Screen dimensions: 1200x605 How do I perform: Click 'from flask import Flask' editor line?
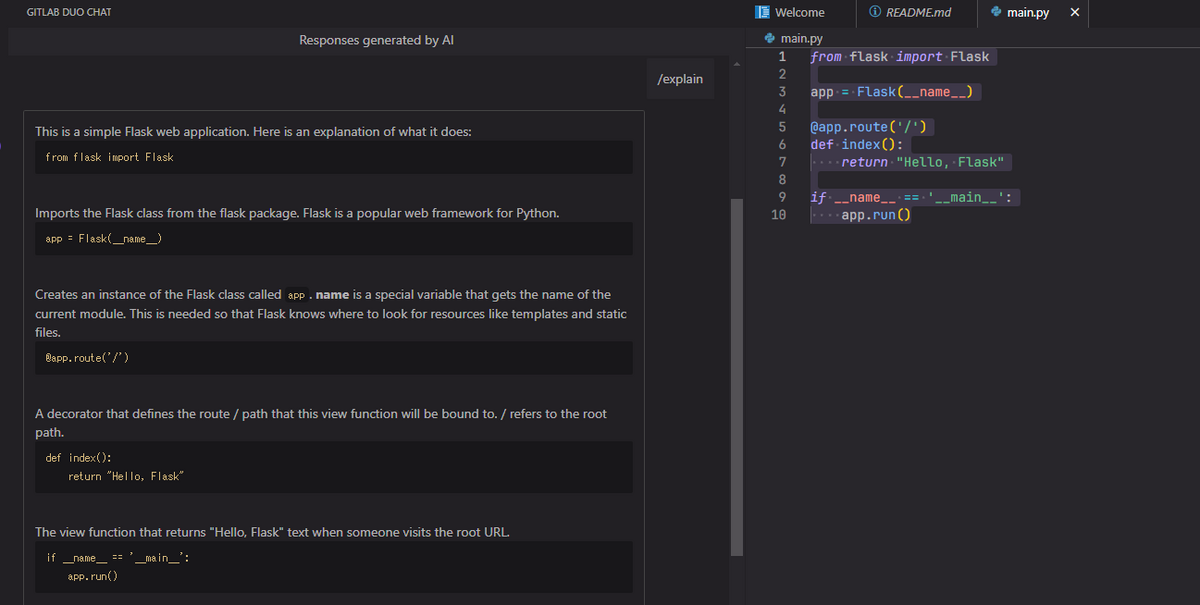[x=899, y=57]
